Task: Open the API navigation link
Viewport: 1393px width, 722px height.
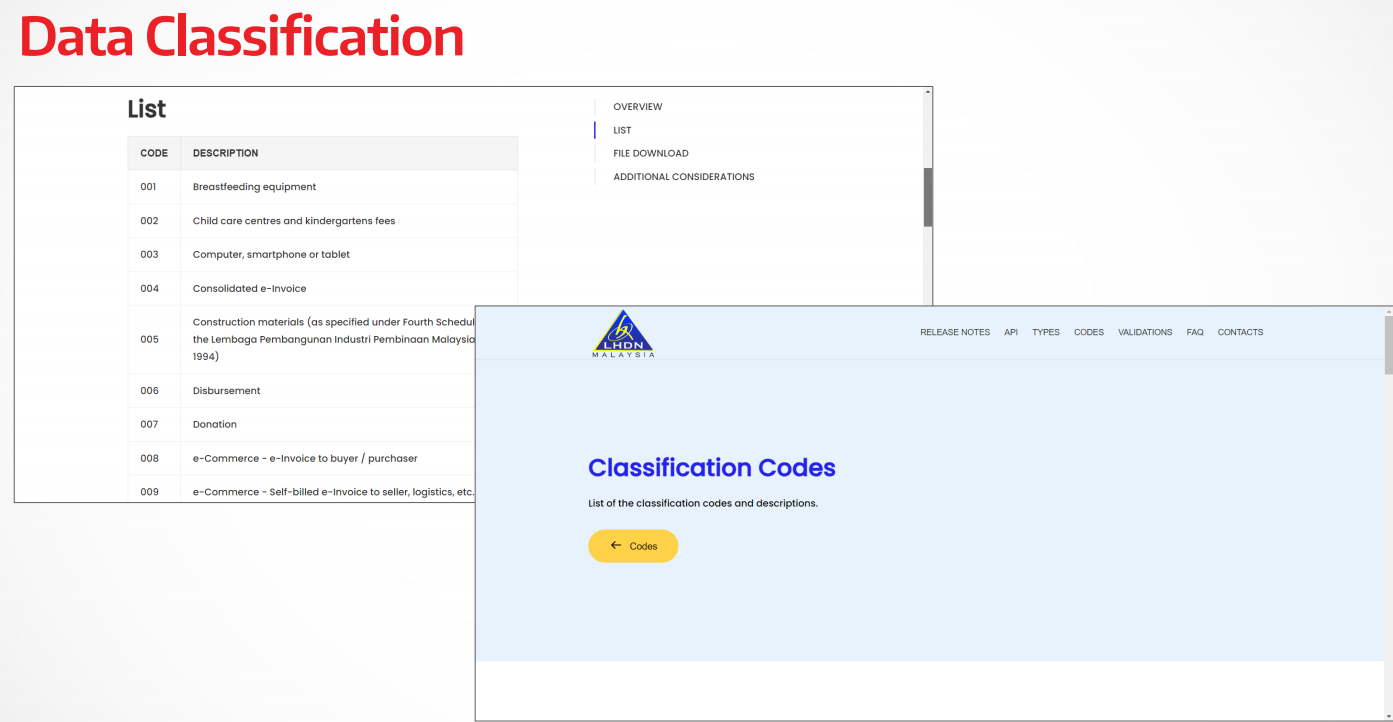Action: pos(1010,332)
